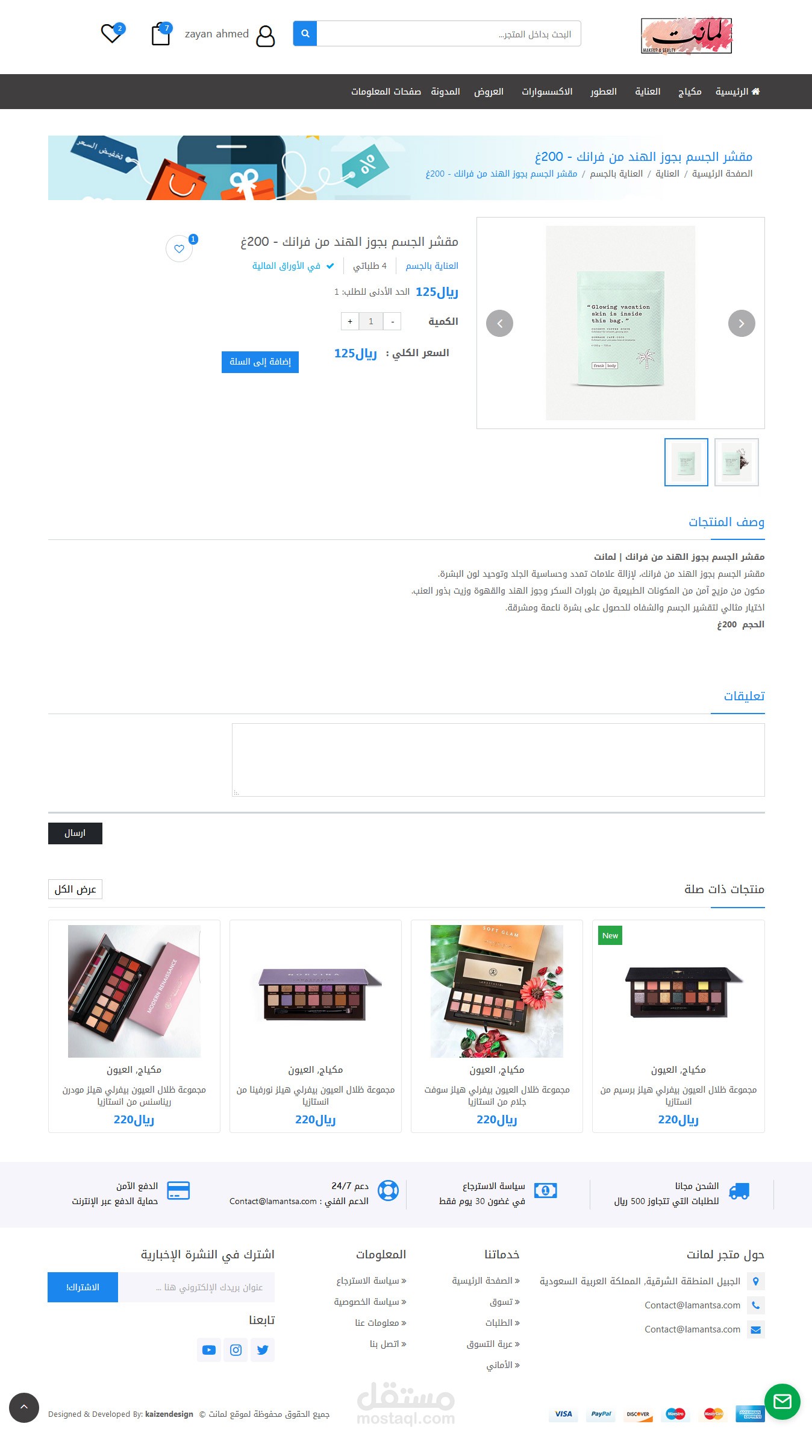This screenshot has height=1456, width=812.
Task: Show the next product image using the right arrow
Action: [x=742, y=324]
